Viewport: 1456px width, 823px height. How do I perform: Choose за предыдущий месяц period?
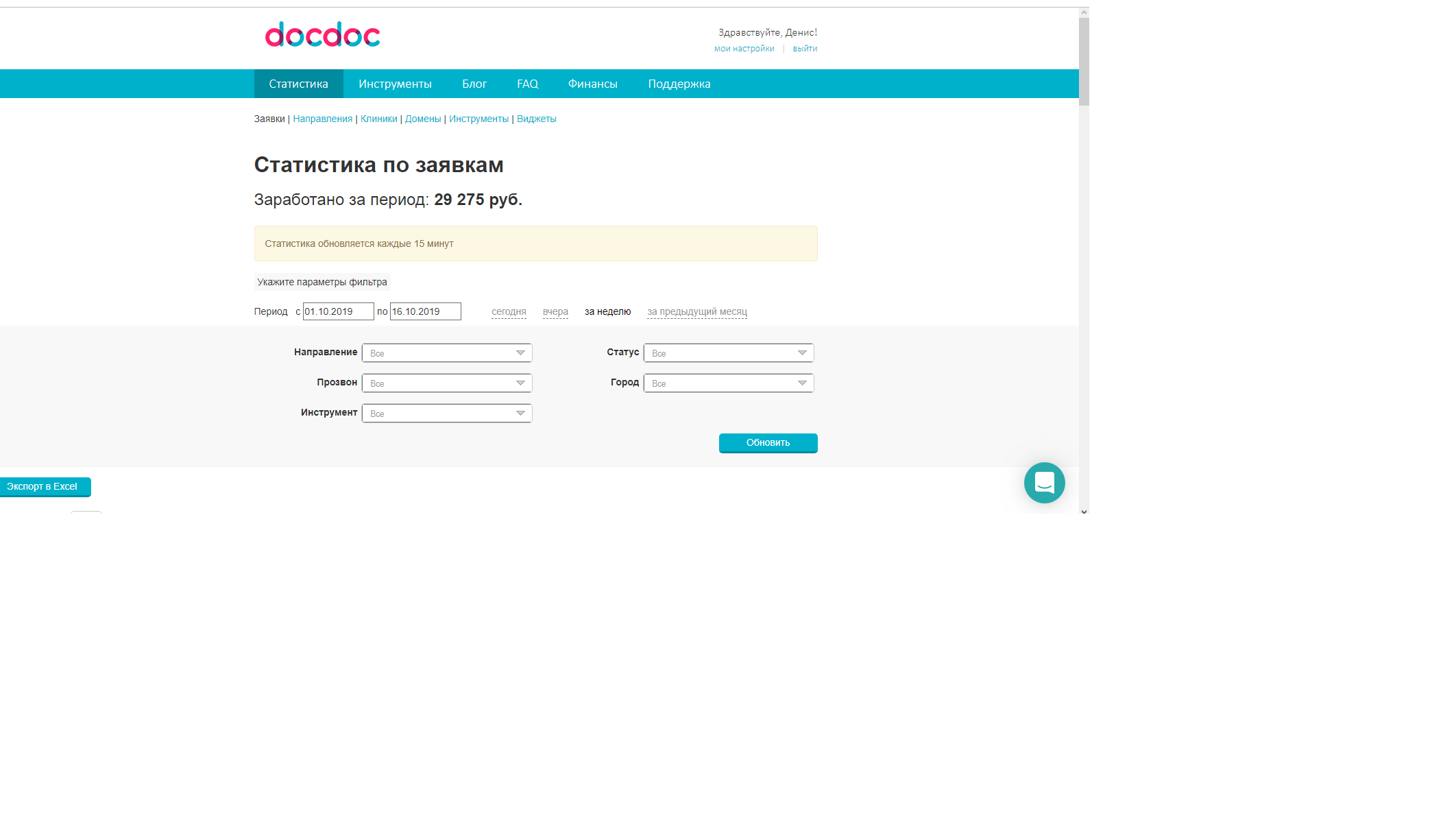(x=696, y=311)
